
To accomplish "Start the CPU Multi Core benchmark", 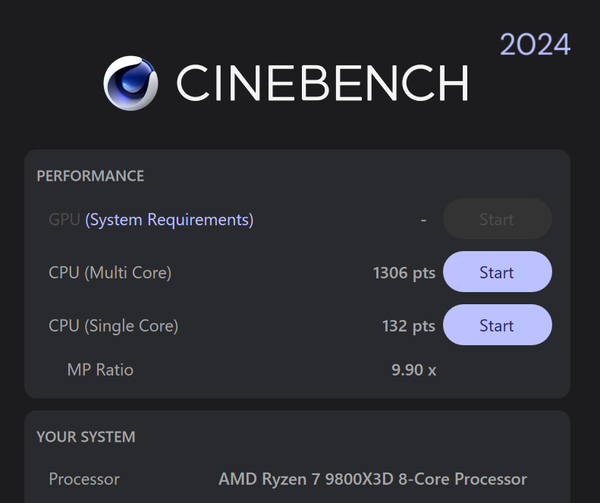I will pos(496,272).
